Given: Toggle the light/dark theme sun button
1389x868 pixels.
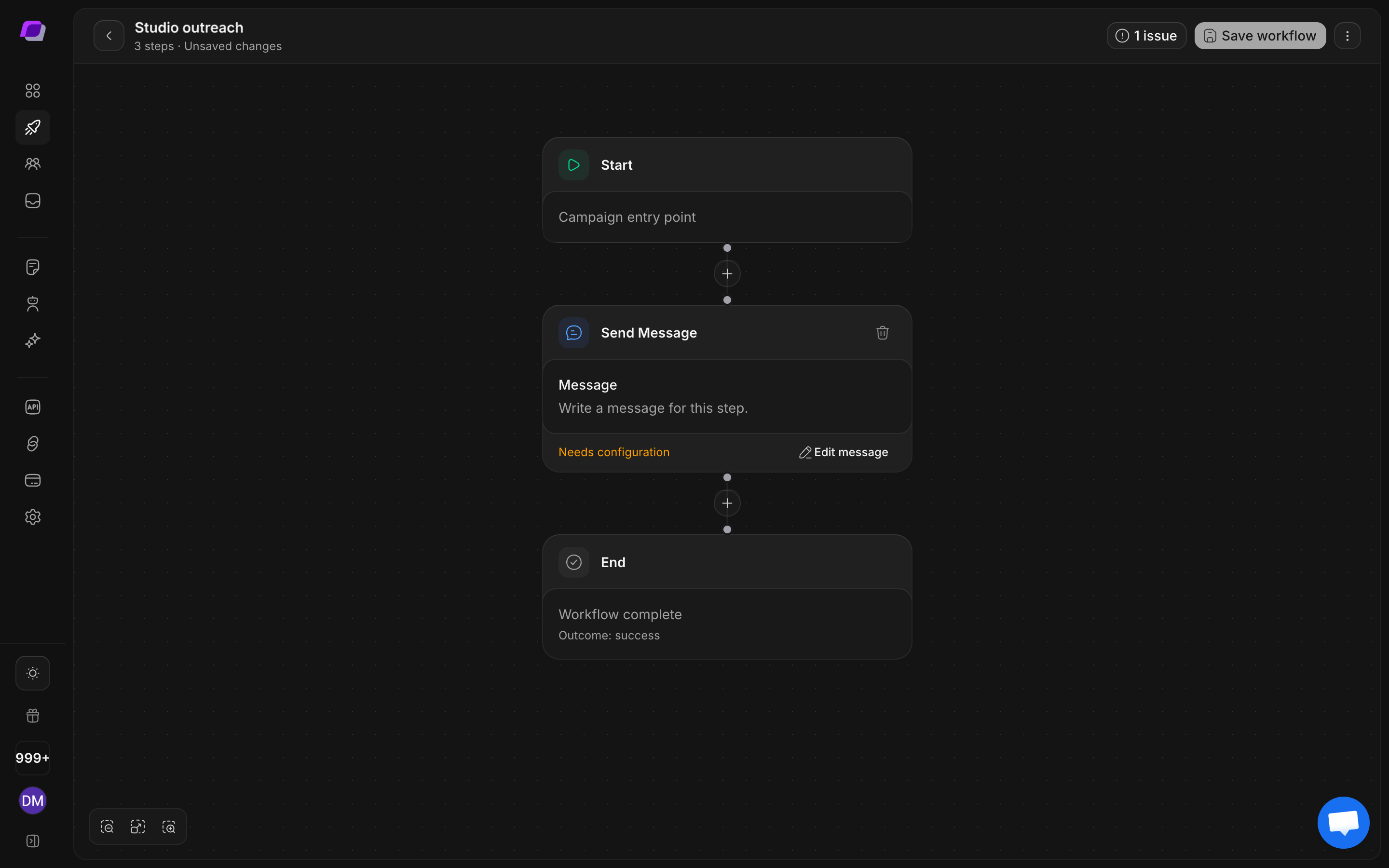Looking at the screenshot, I should [33, 673].
